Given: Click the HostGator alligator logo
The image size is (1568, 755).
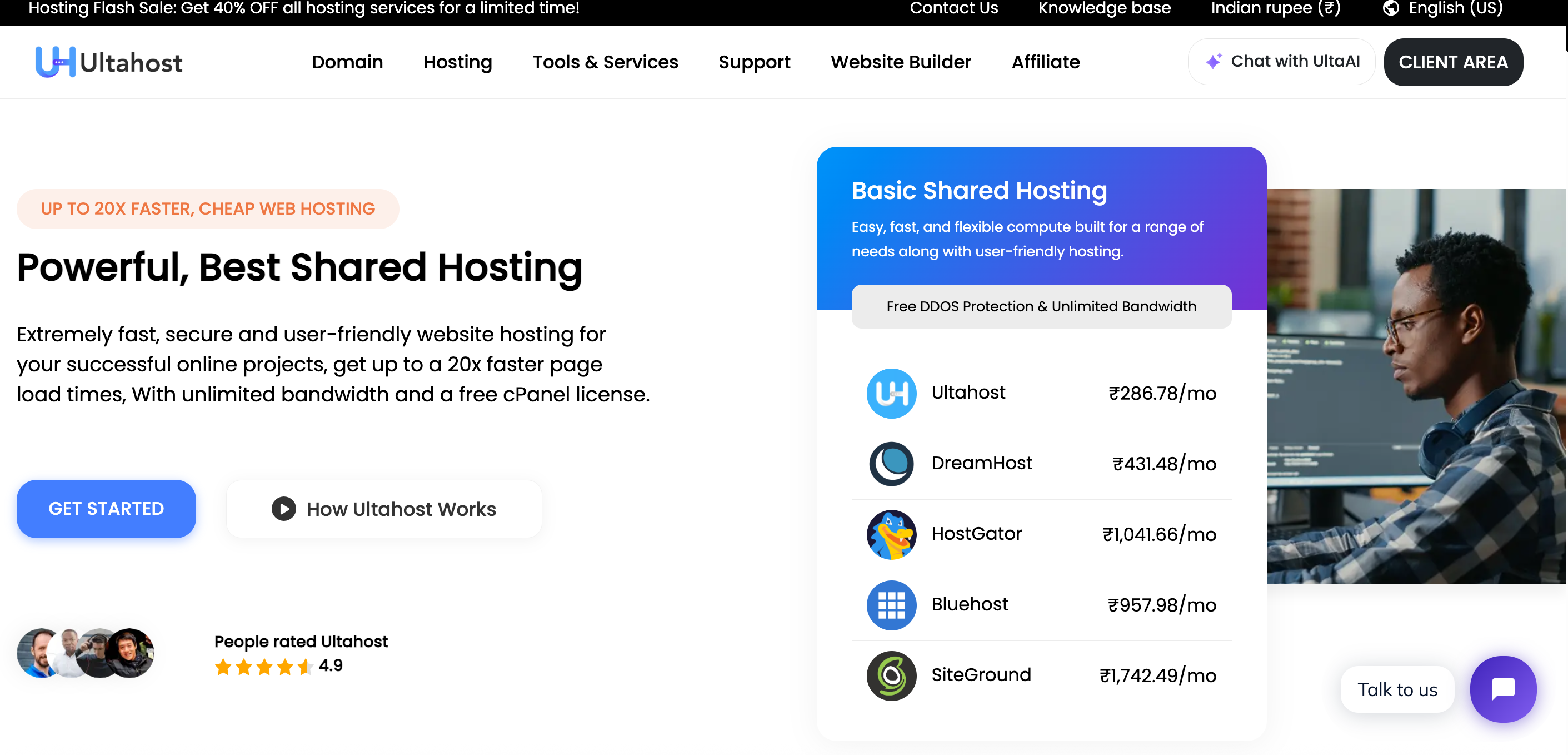Looking at the screenshot, I should (x=891, y=534).
